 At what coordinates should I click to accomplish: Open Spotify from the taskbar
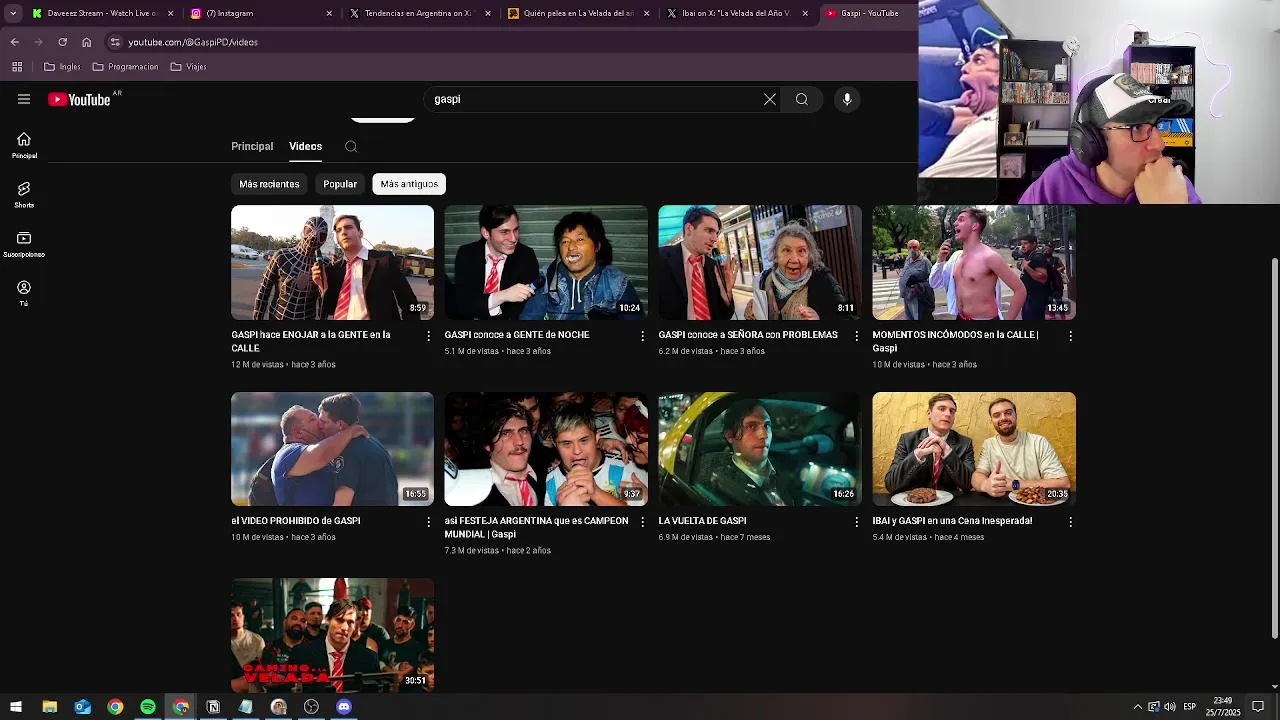(x=148, y=707)
